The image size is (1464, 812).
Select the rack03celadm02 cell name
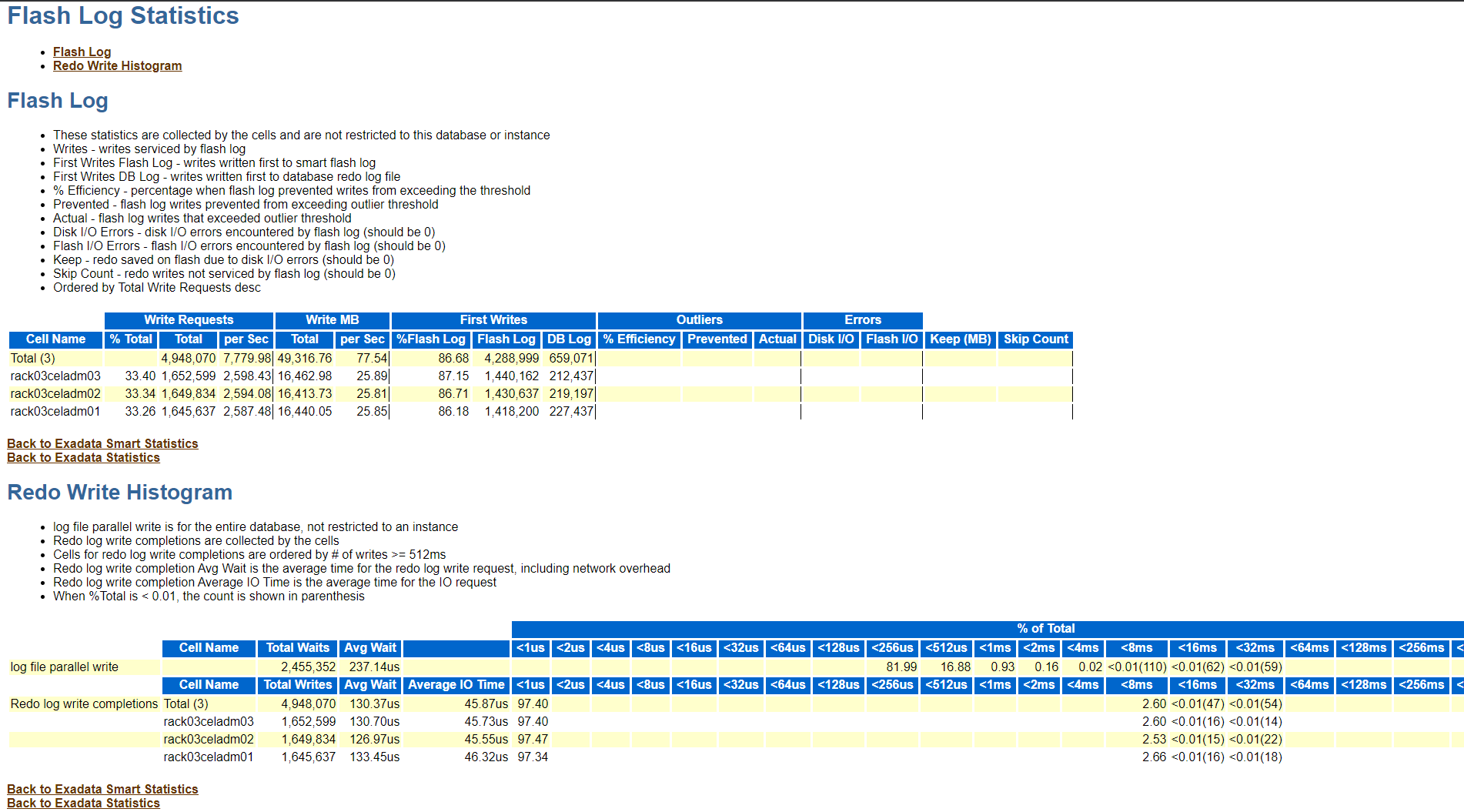(54, 393)
